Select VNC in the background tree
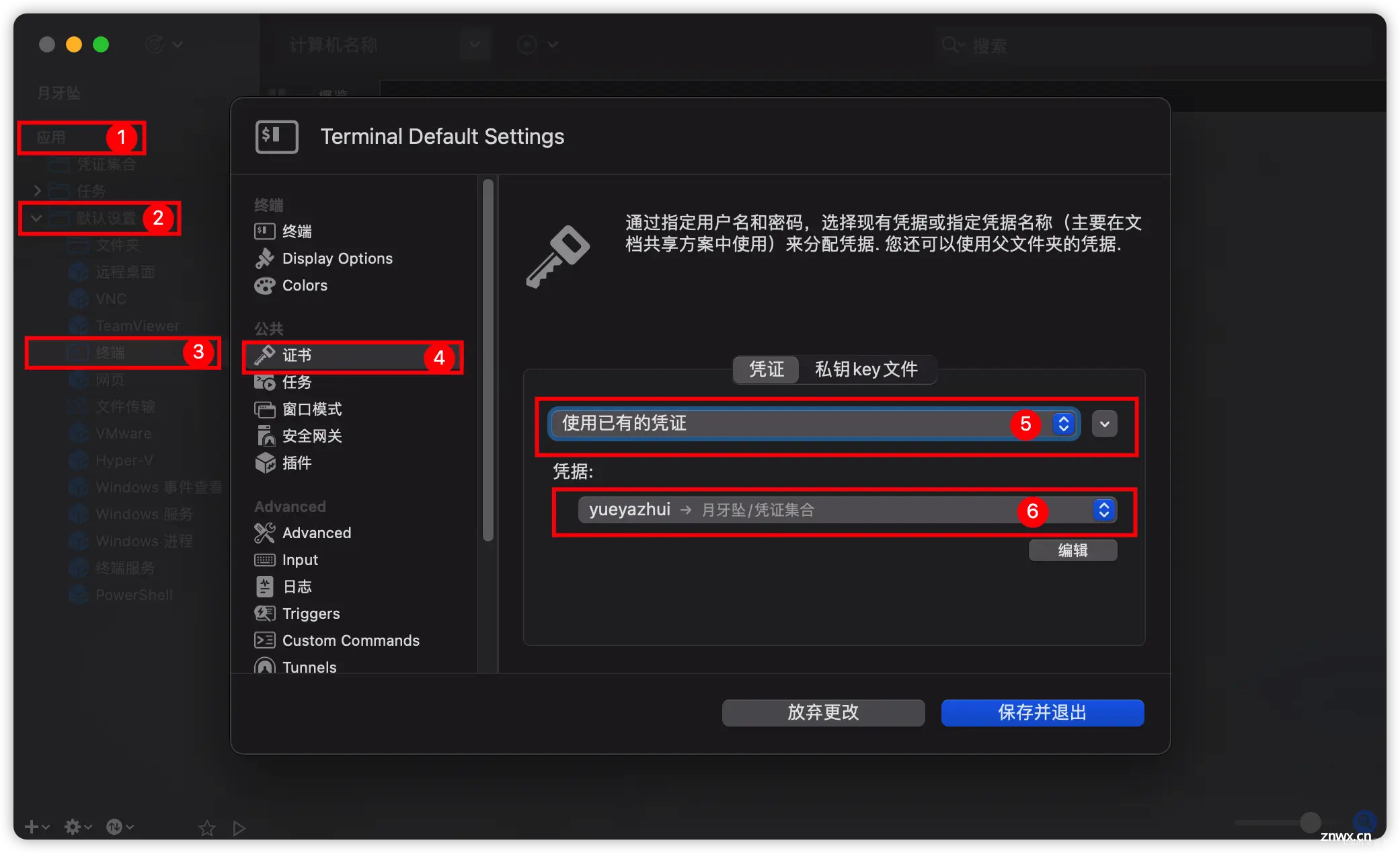The height and width of the screenshot is (853, 1400). 98,299
